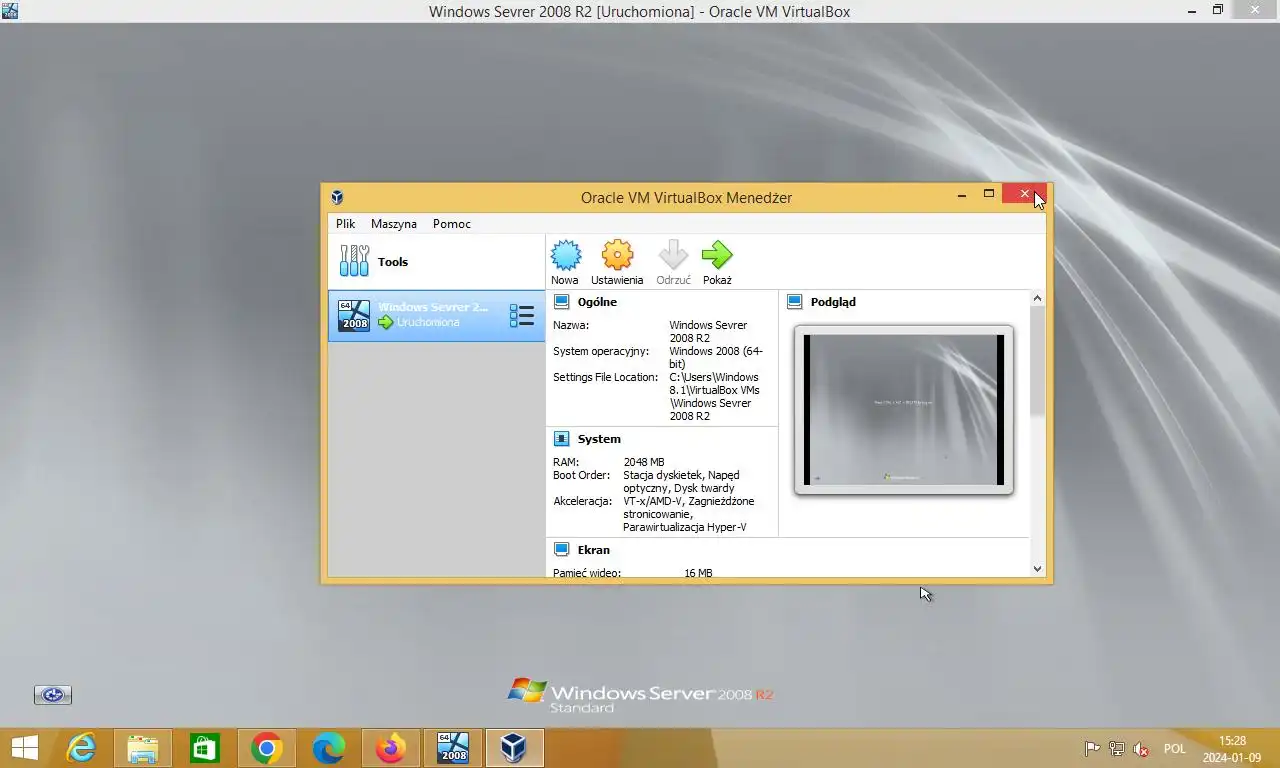The width and height of the screenshot is (1280, 768).
Task: Click the Ogólne section heading text
Action: point(597,302)
